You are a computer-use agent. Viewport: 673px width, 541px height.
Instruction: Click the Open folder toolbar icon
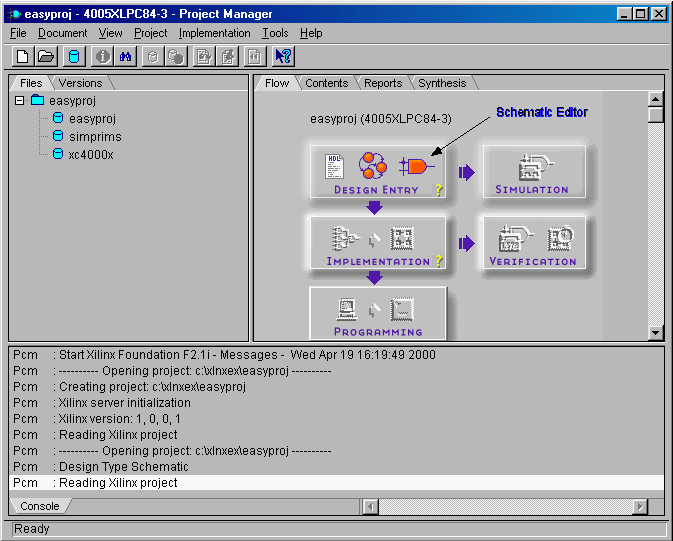(46, 57)
